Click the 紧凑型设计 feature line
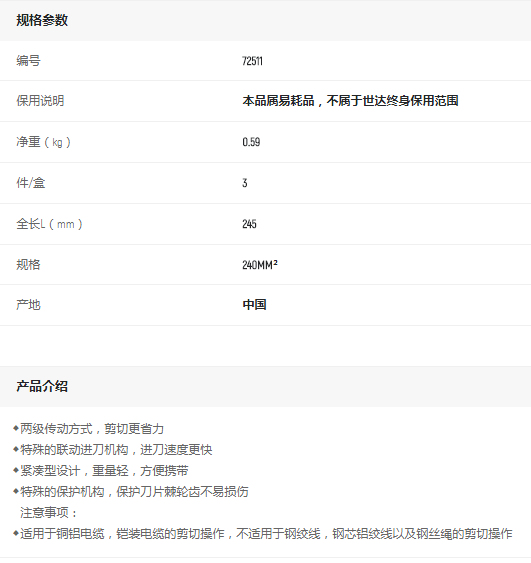531x563 pixels. (101, 471)
